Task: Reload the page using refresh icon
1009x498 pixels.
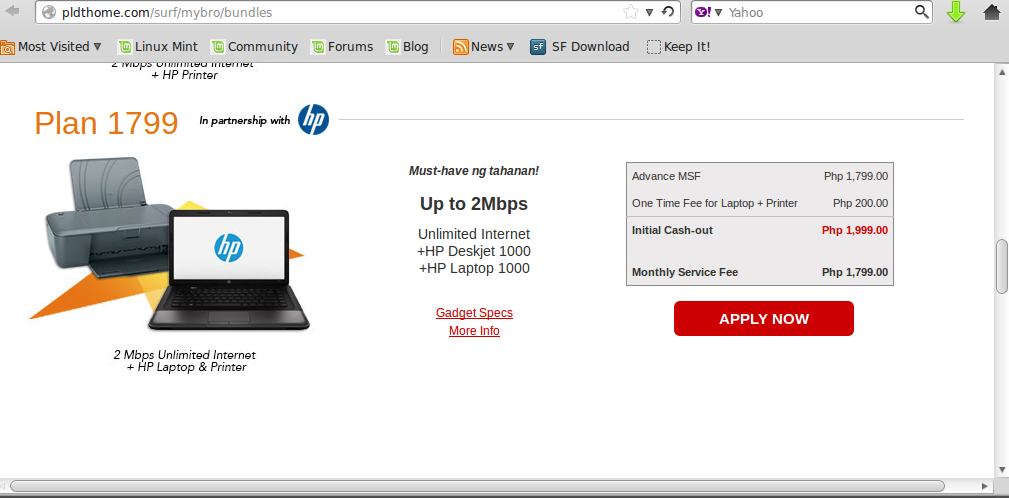Action: pos(669,12)
